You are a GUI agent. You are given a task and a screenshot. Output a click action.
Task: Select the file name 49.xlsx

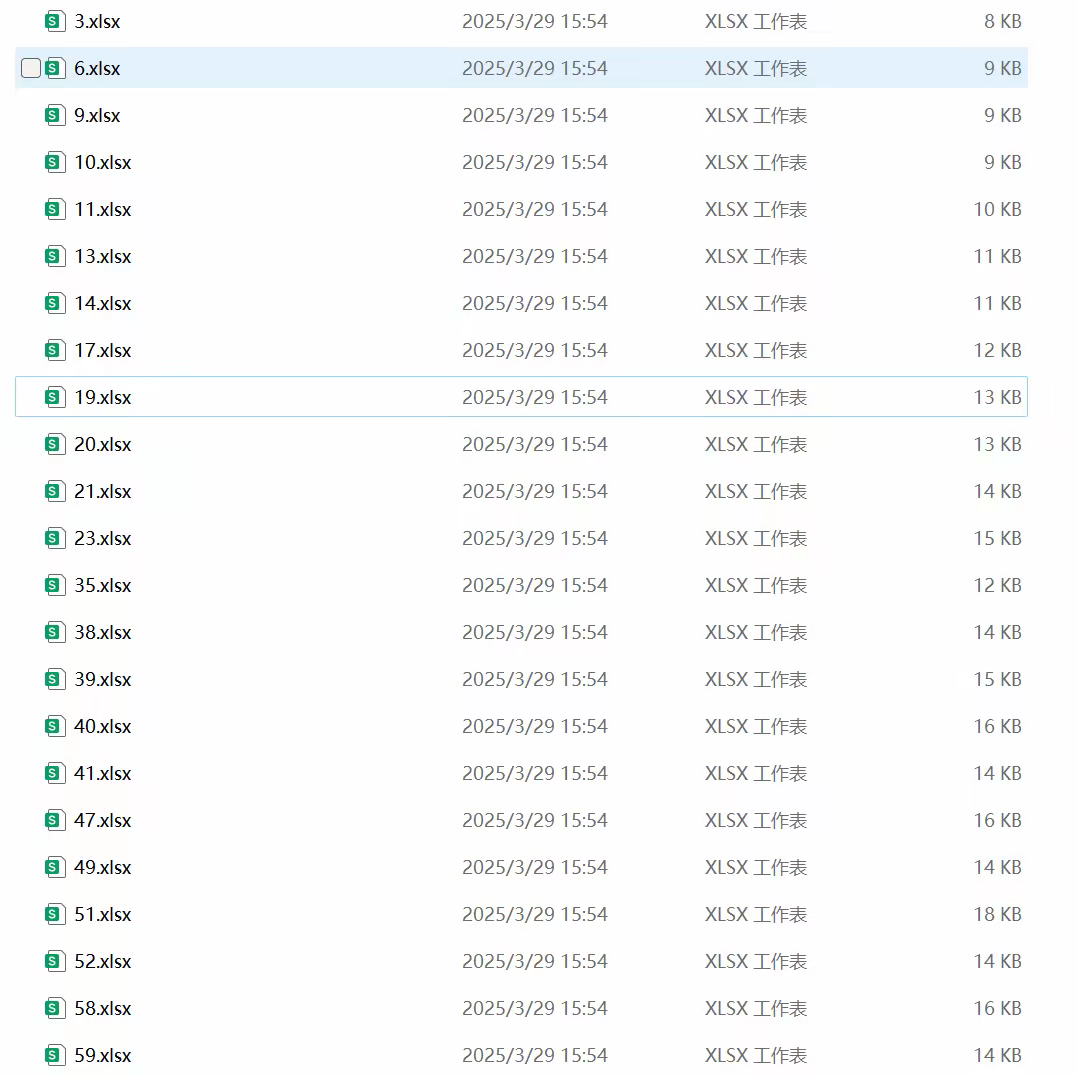click(102, 868)
